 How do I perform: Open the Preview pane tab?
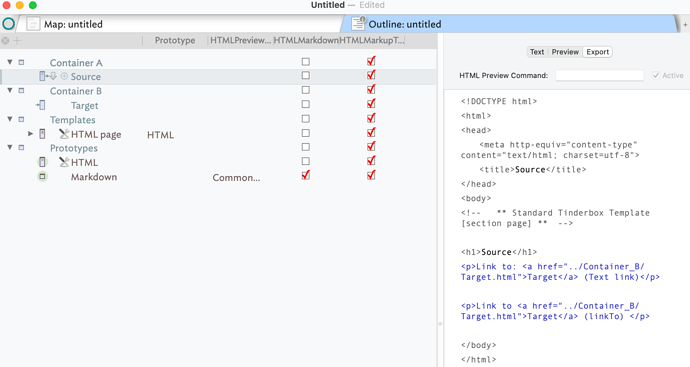[x=565, y=52]
